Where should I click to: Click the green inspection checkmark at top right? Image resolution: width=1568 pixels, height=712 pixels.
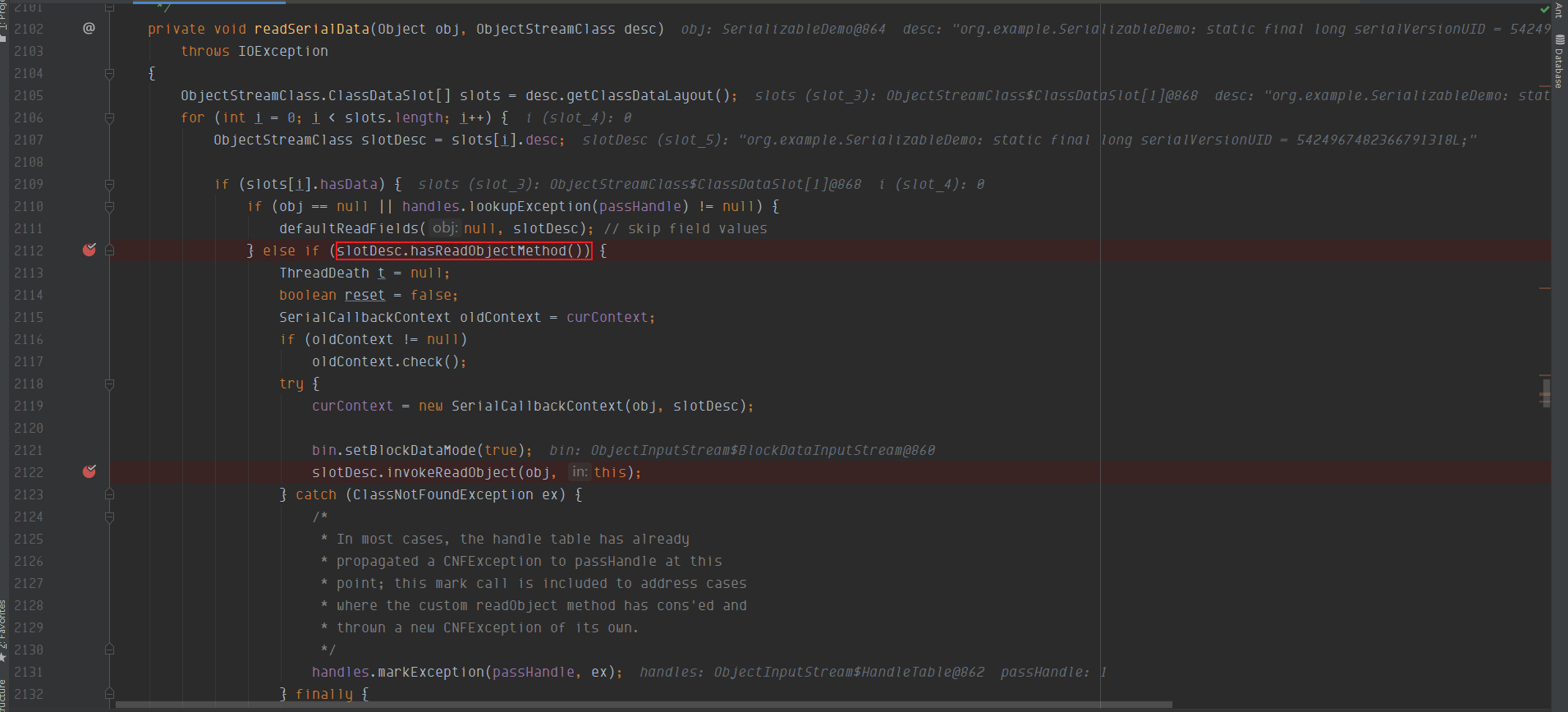[x=1545, y=9]
